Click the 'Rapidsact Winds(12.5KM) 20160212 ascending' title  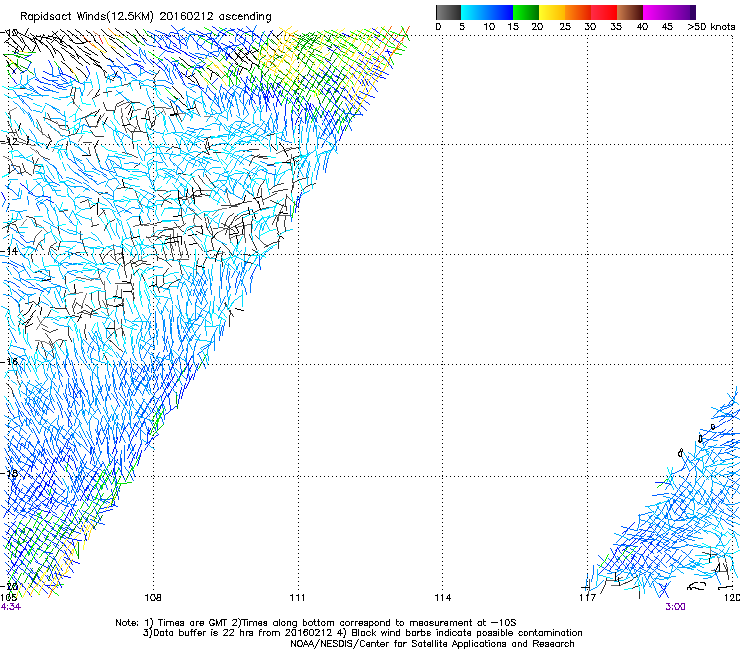coord(146,17)
